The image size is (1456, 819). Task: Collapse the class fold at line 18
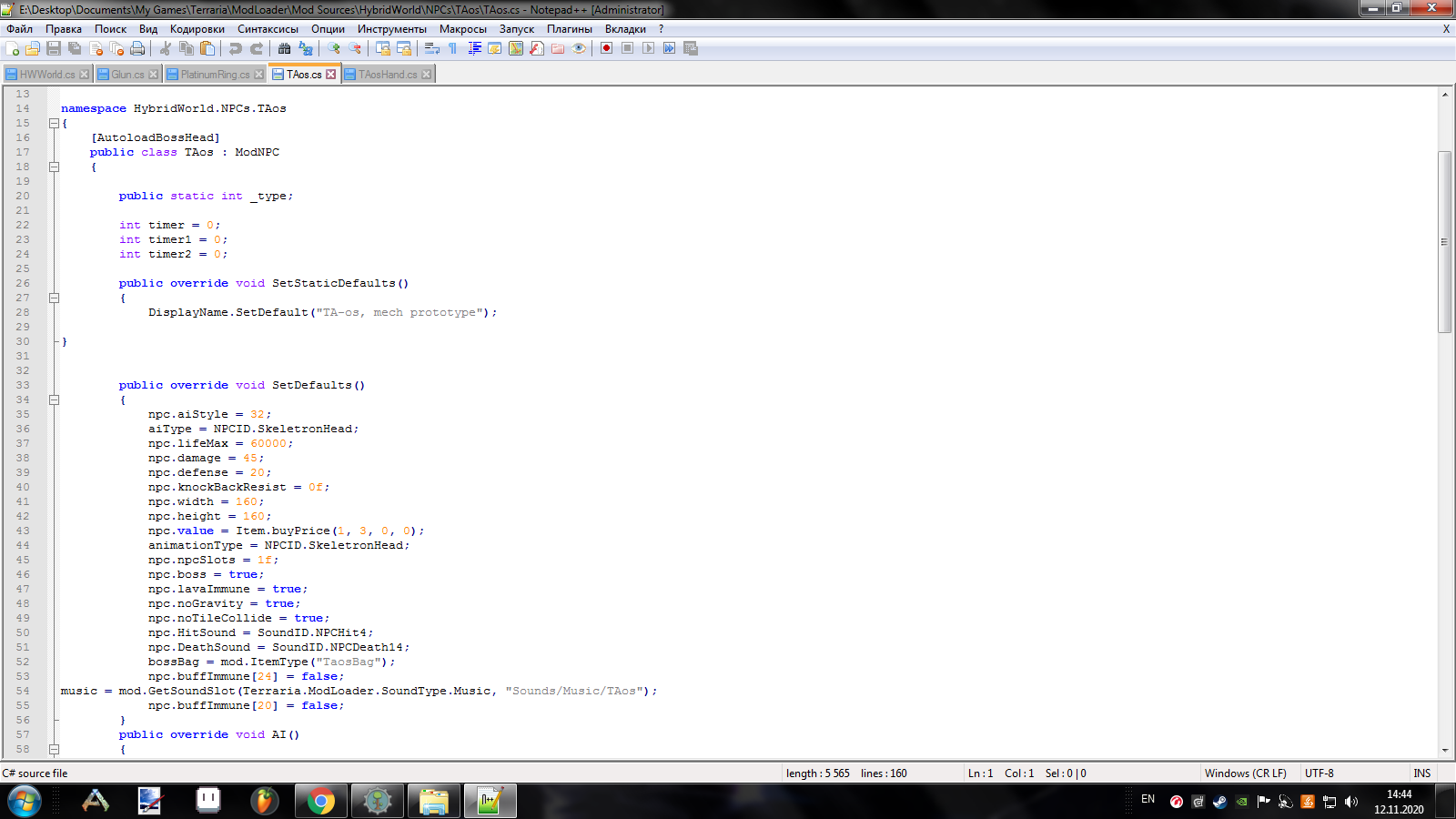click(54, 167)
